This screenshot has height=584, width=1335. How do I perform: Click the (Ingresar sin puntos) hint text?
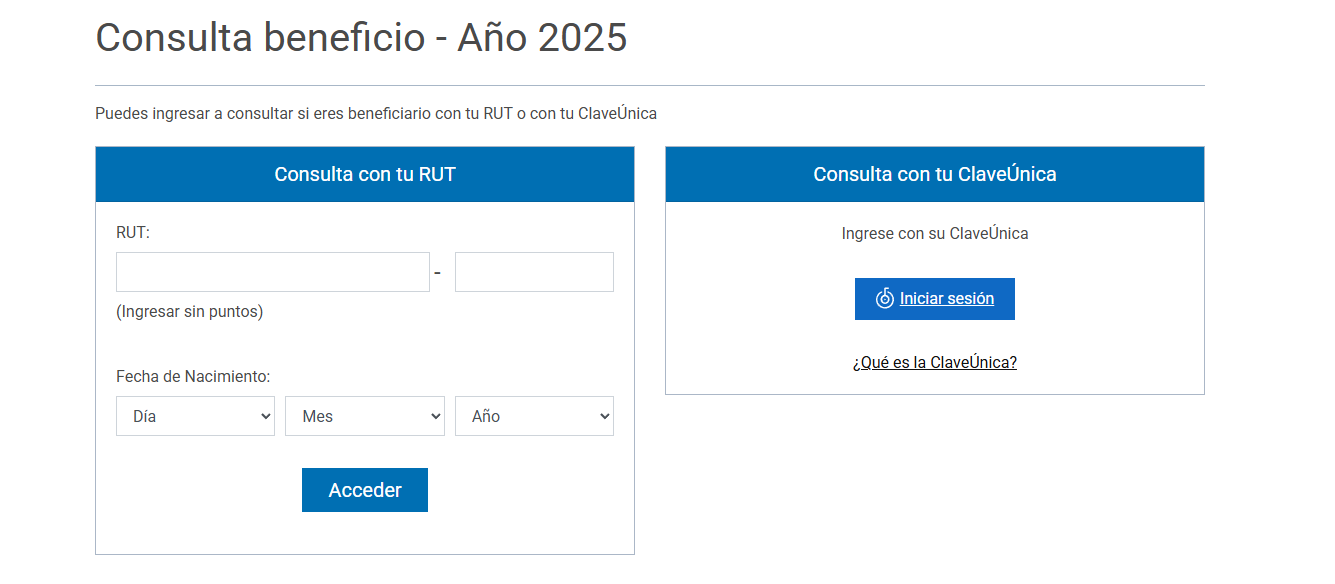coord(189,311)
